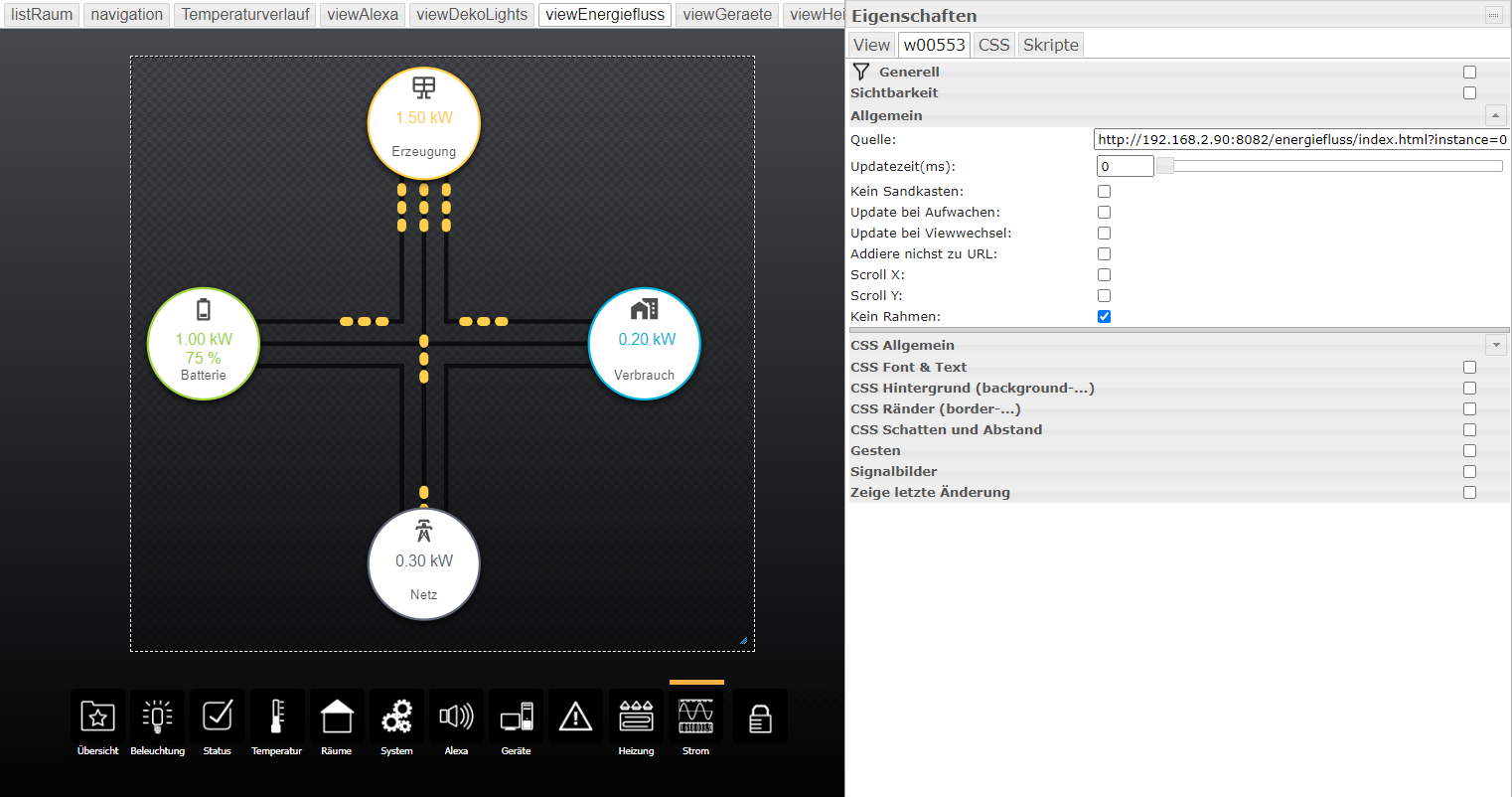Click the warning triangle icon
The width and height of the screenshot is (1512, 797).
576,716
